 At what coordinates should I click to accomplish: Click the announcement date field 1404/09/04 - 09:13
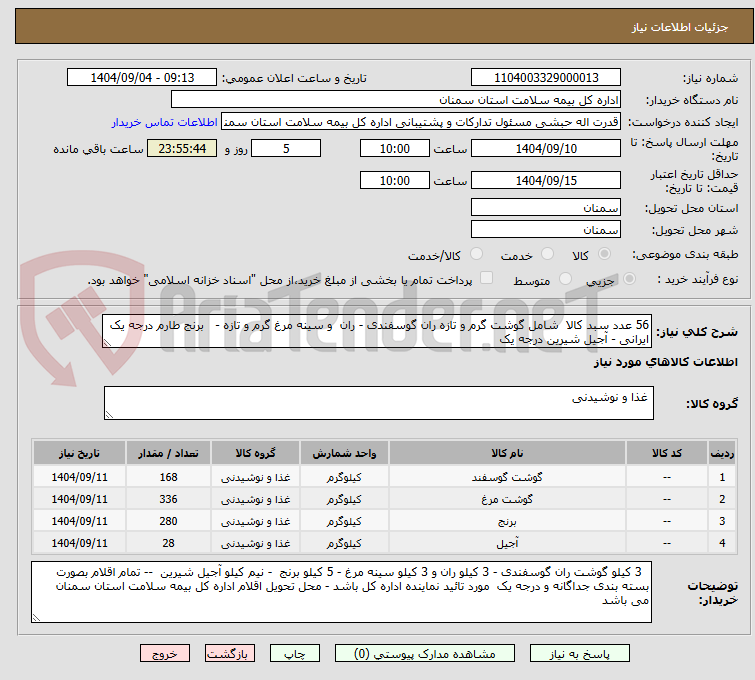tap(142, 78)
